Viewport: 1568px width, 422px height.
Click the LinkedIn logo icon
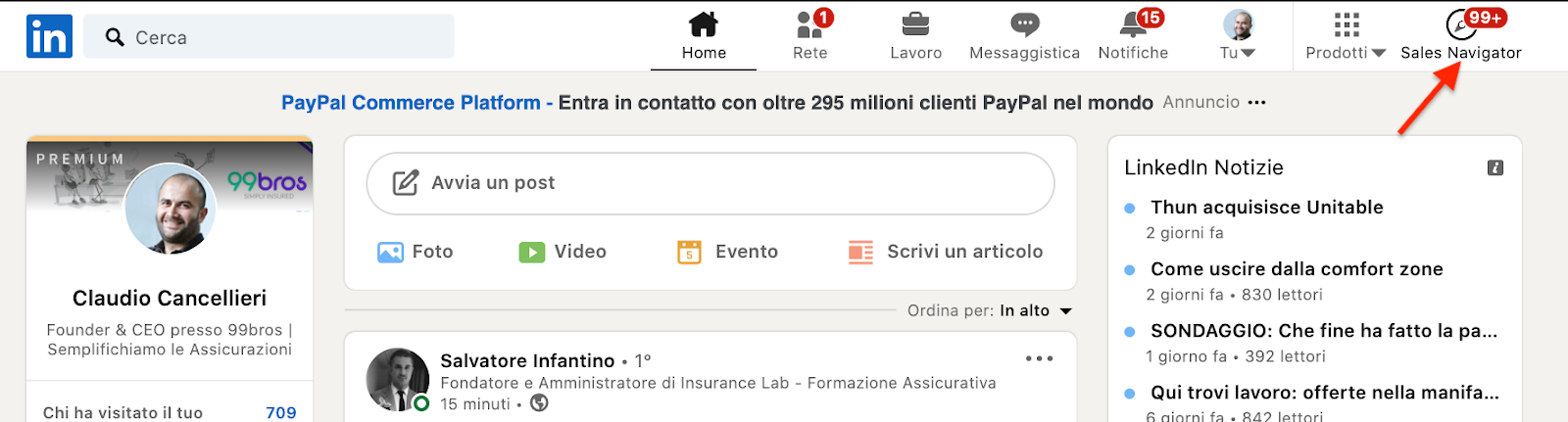(x=49, y=37)
